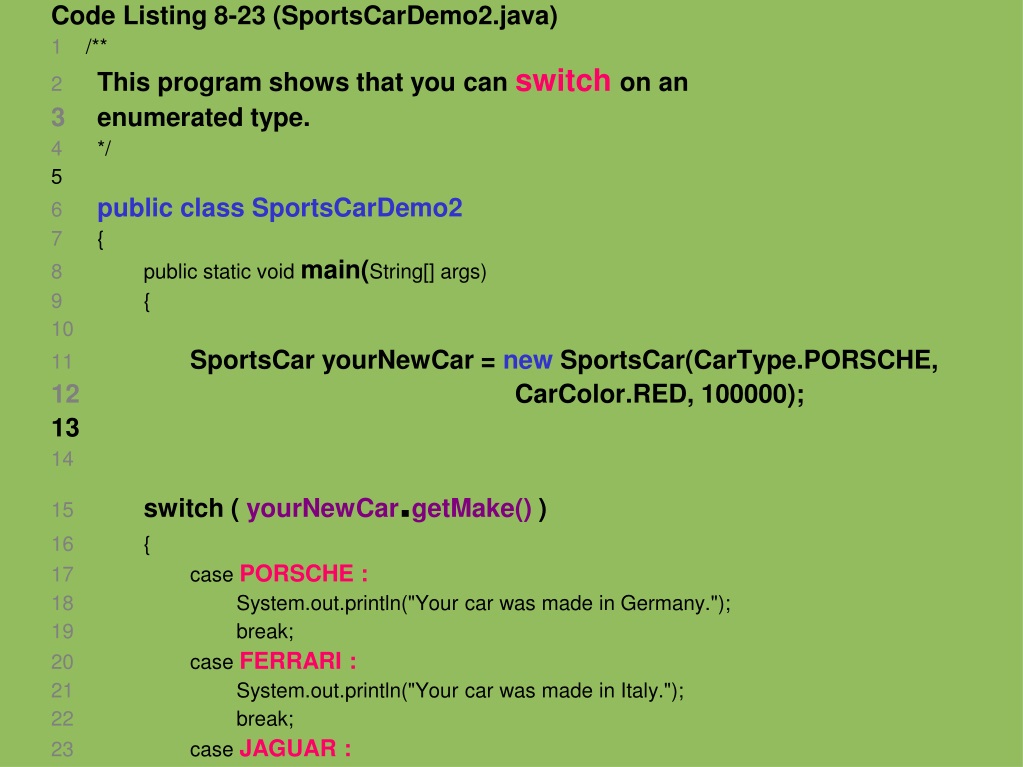Click line number 12

pyautogui.click(x=65, y=394)
